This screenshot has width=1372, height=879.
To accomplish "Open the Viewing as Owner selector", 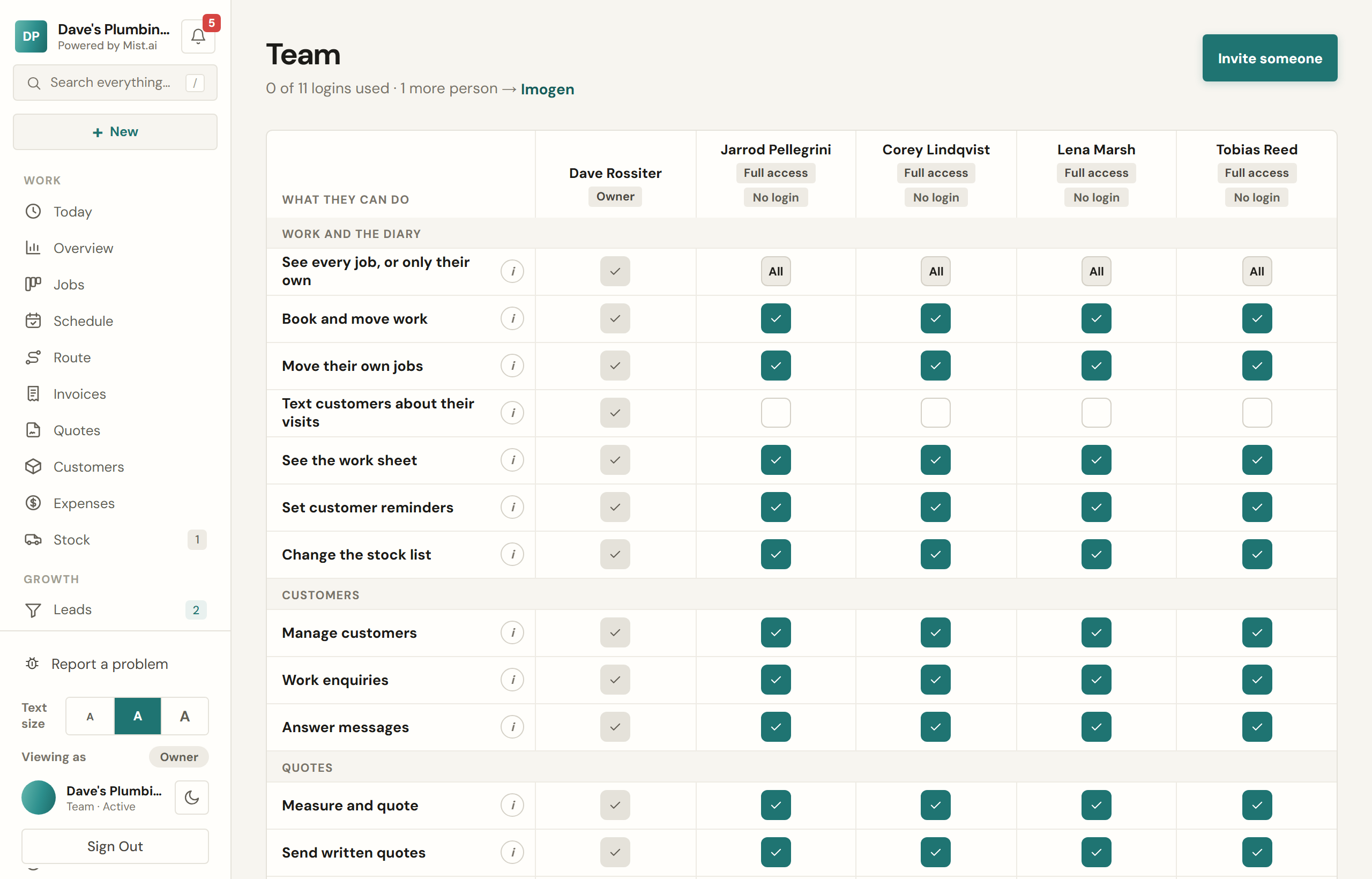I will 178,757.
